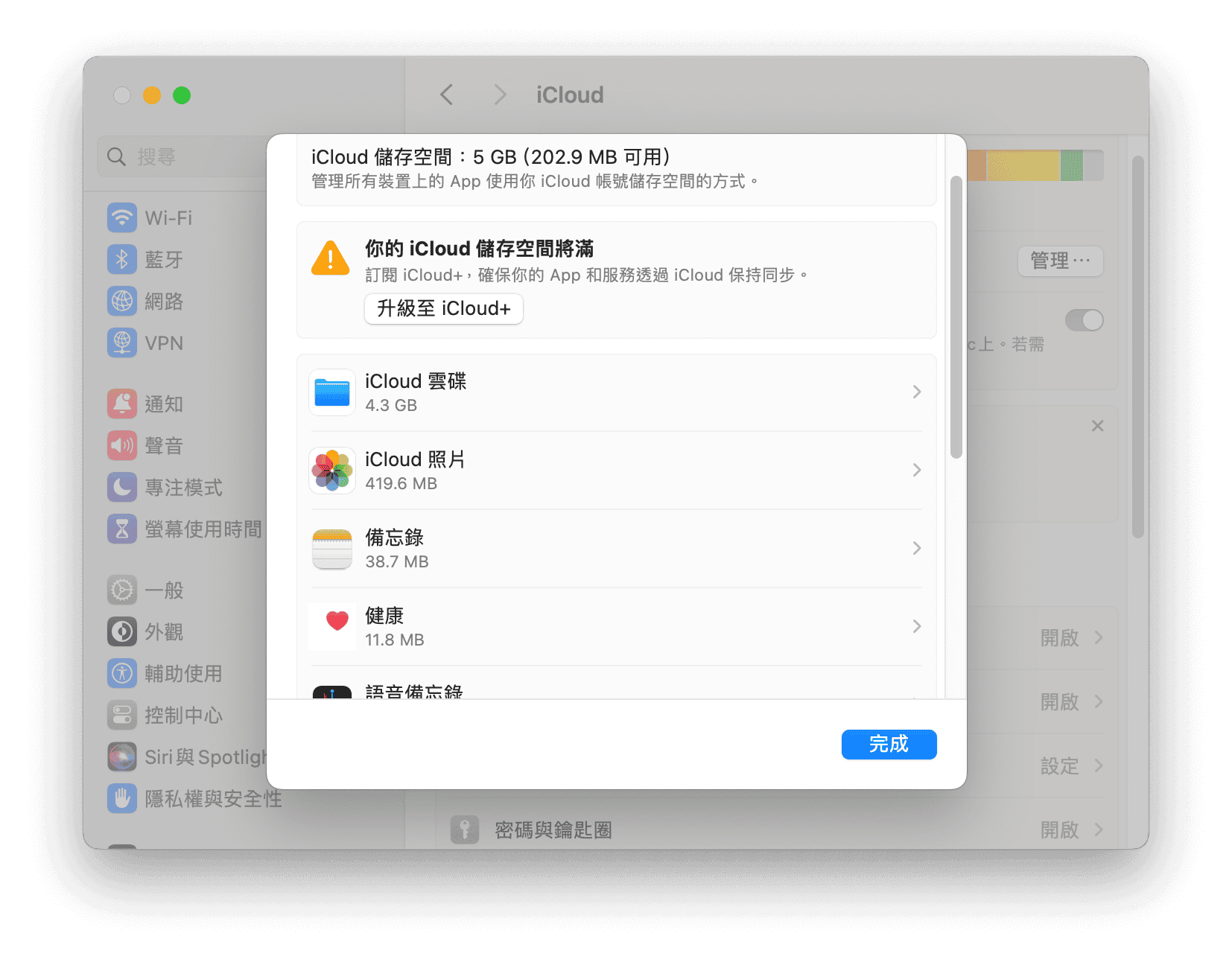This screenshot has width=1232, height=959.
Task: Open the 網路 globe icon
Action: click(x=122, y=301)
